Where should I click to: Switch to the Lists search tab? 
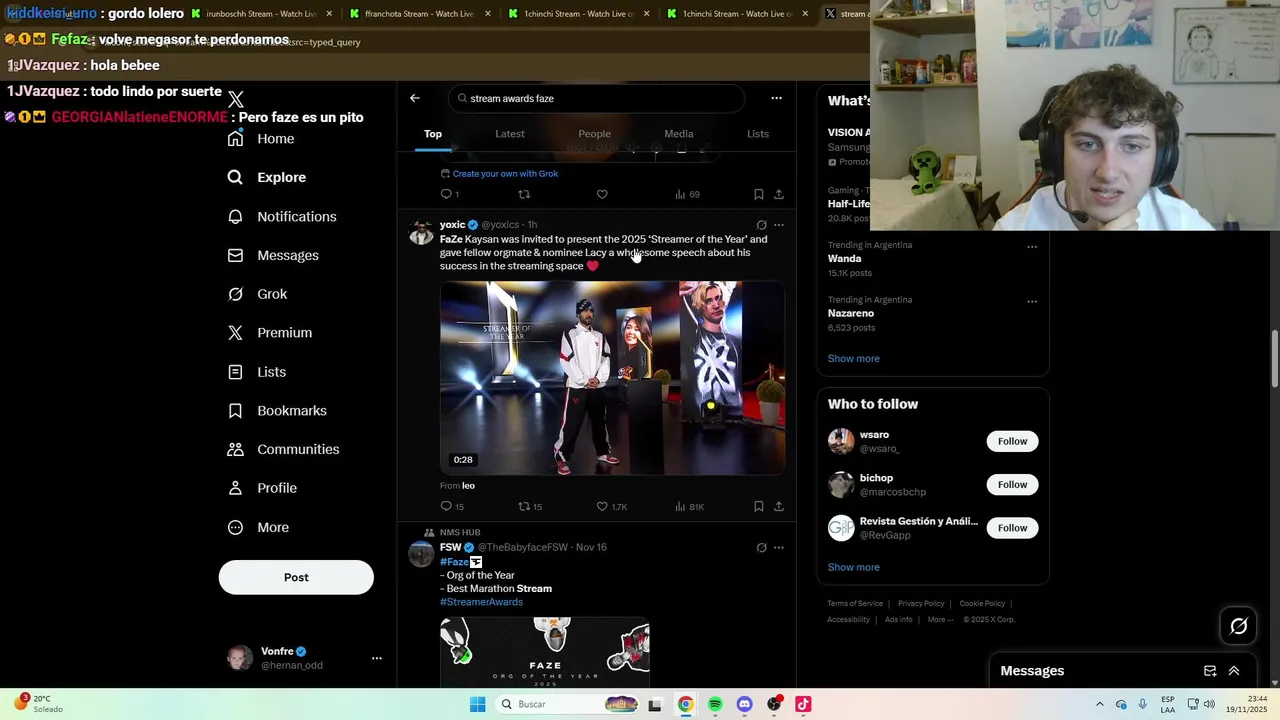pos(758,134)
